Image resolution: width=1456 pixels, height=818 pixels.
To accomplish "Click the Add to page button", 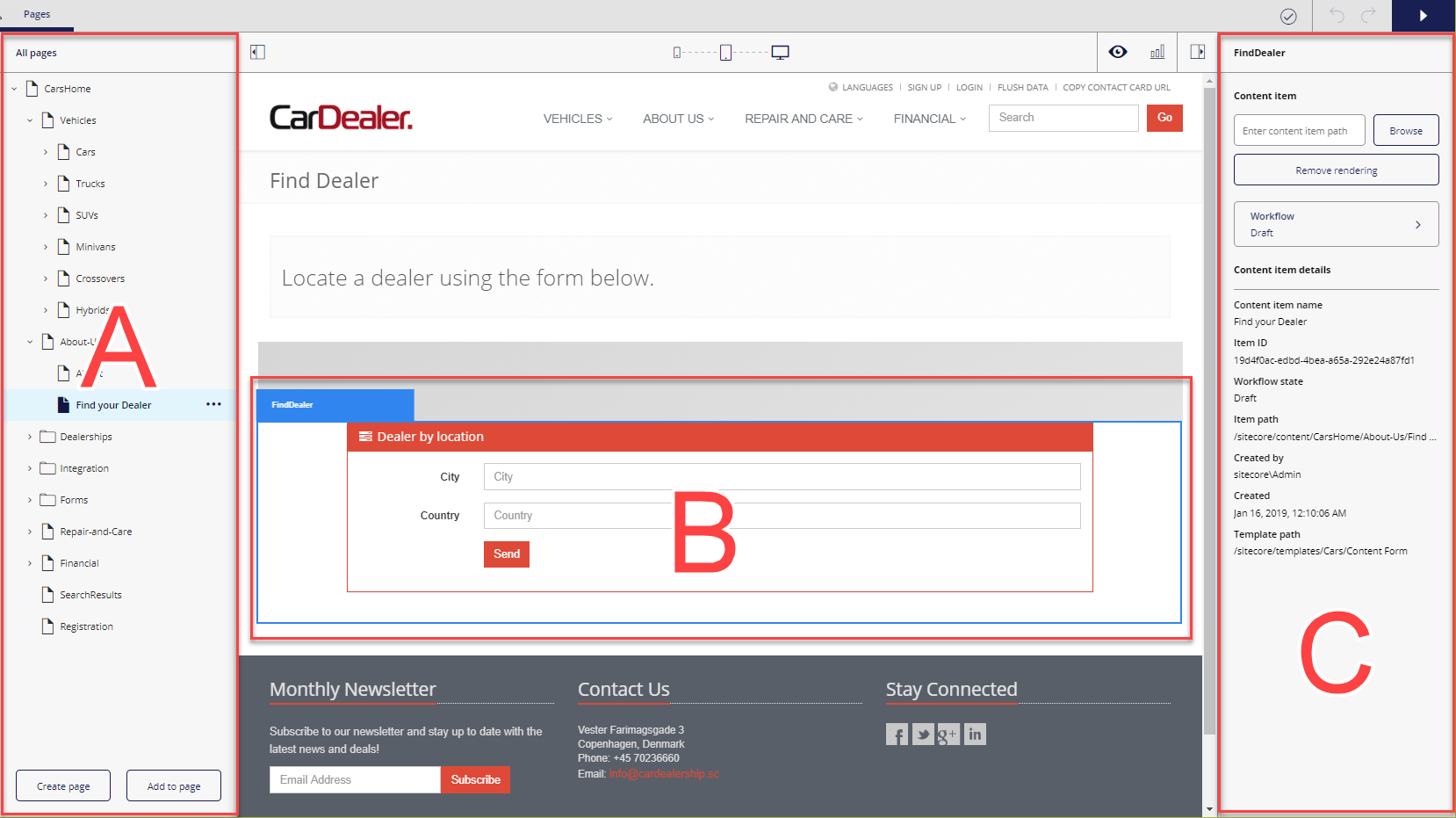I will coord(174,785).
